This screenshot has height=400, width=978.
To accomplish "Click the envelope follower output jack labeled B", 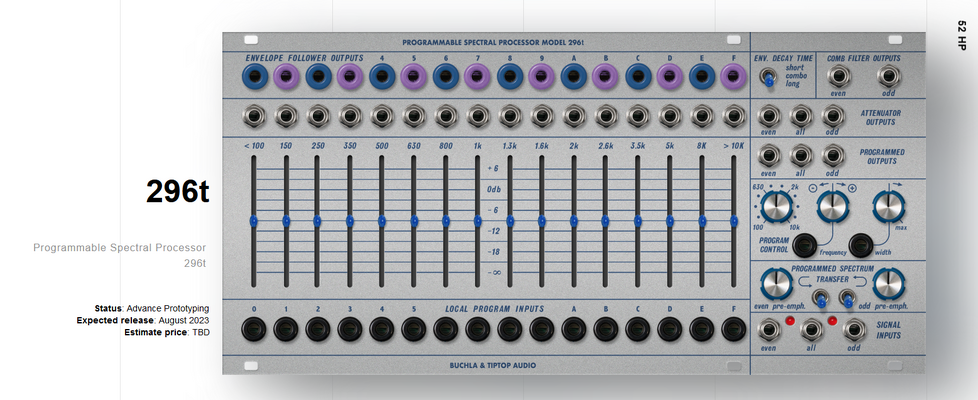I will pos(606,77).
